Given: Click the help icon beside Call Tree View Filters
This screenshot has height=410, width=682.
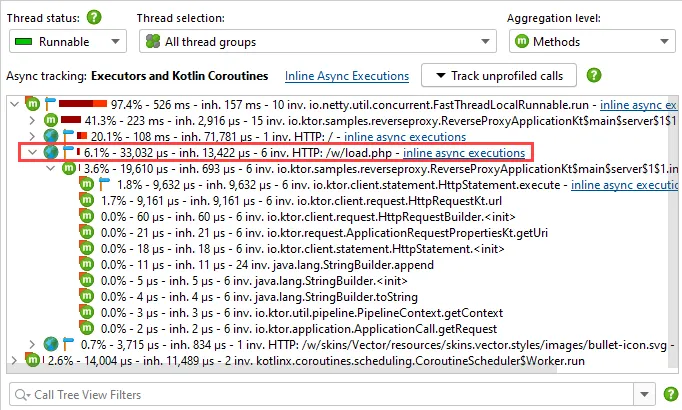Looking at the screenshot, I should tap(671, 394).
